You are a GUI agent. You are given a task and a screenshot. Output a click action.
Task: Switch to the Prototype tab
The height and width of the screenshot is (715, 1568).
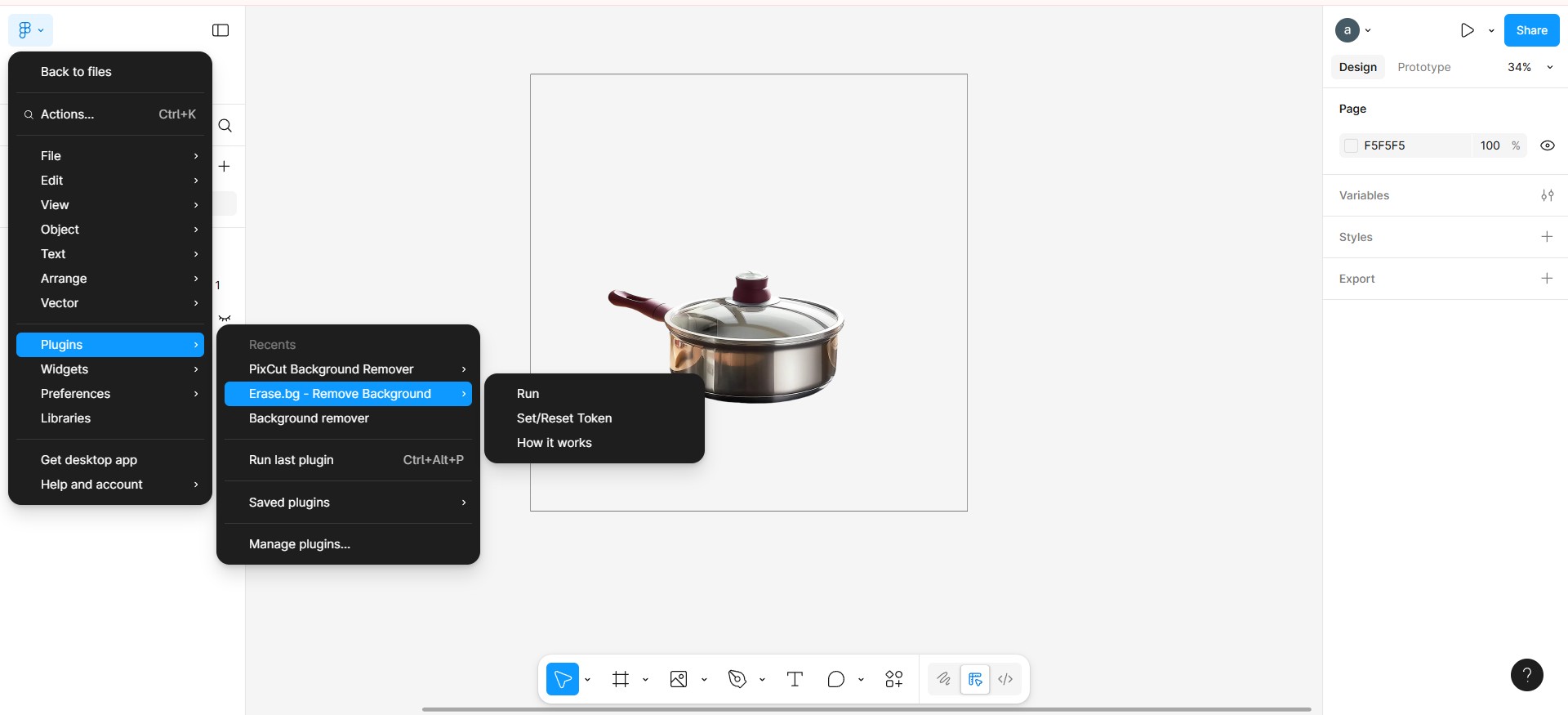point(1423,67)
